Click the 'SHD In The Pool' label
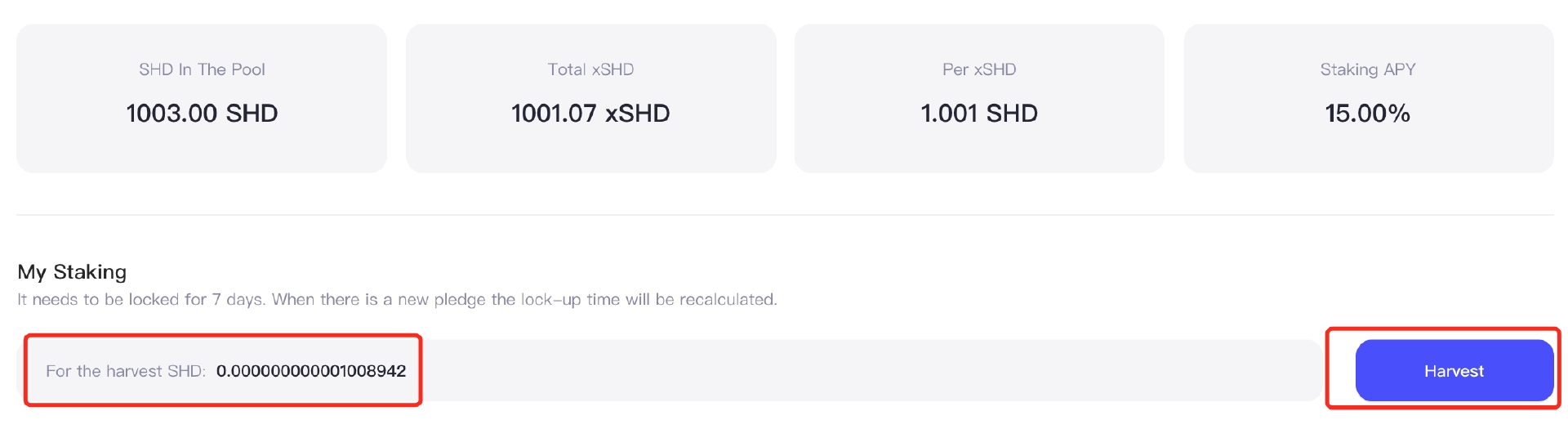1568x438 pixels. click(x=202, y=69)
